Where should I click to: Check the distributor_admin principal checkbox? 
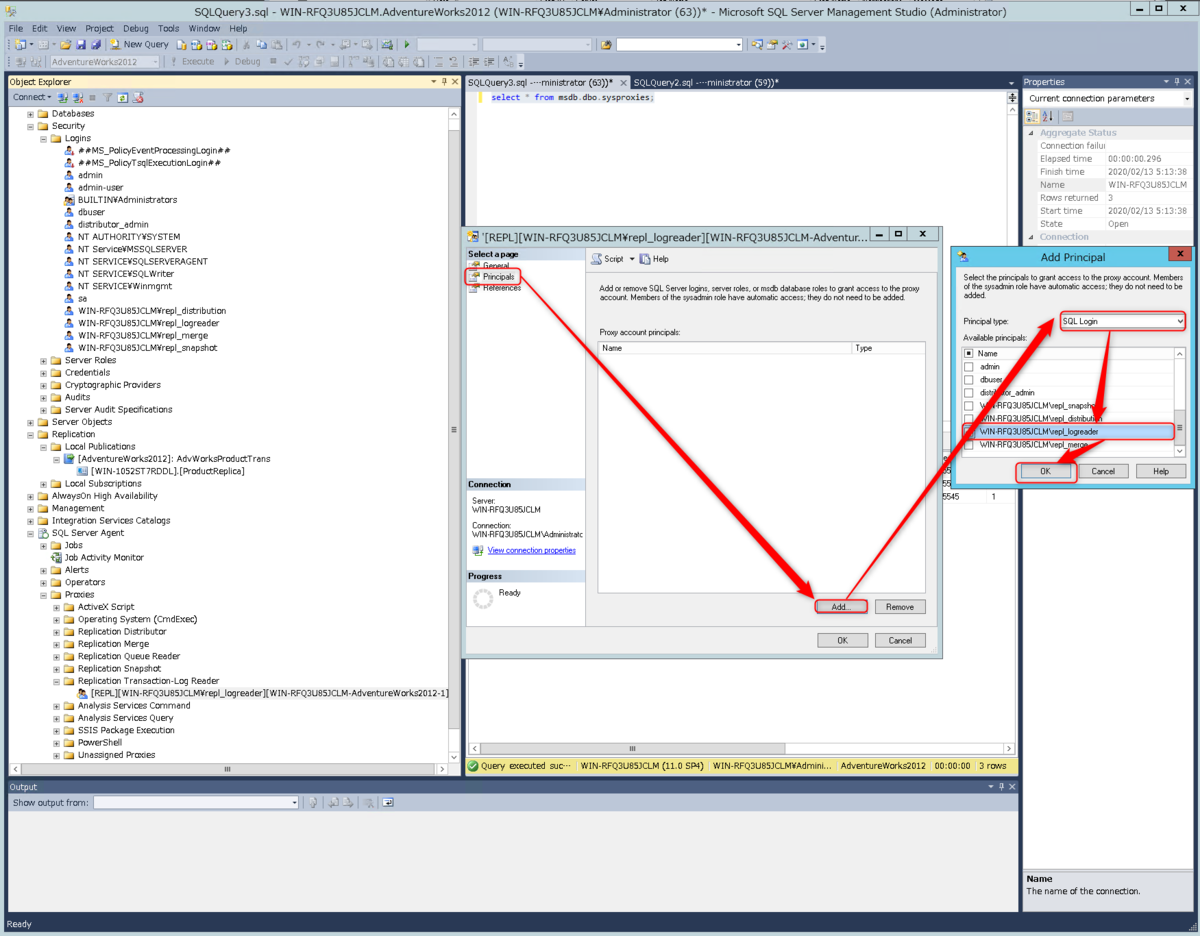968,393
